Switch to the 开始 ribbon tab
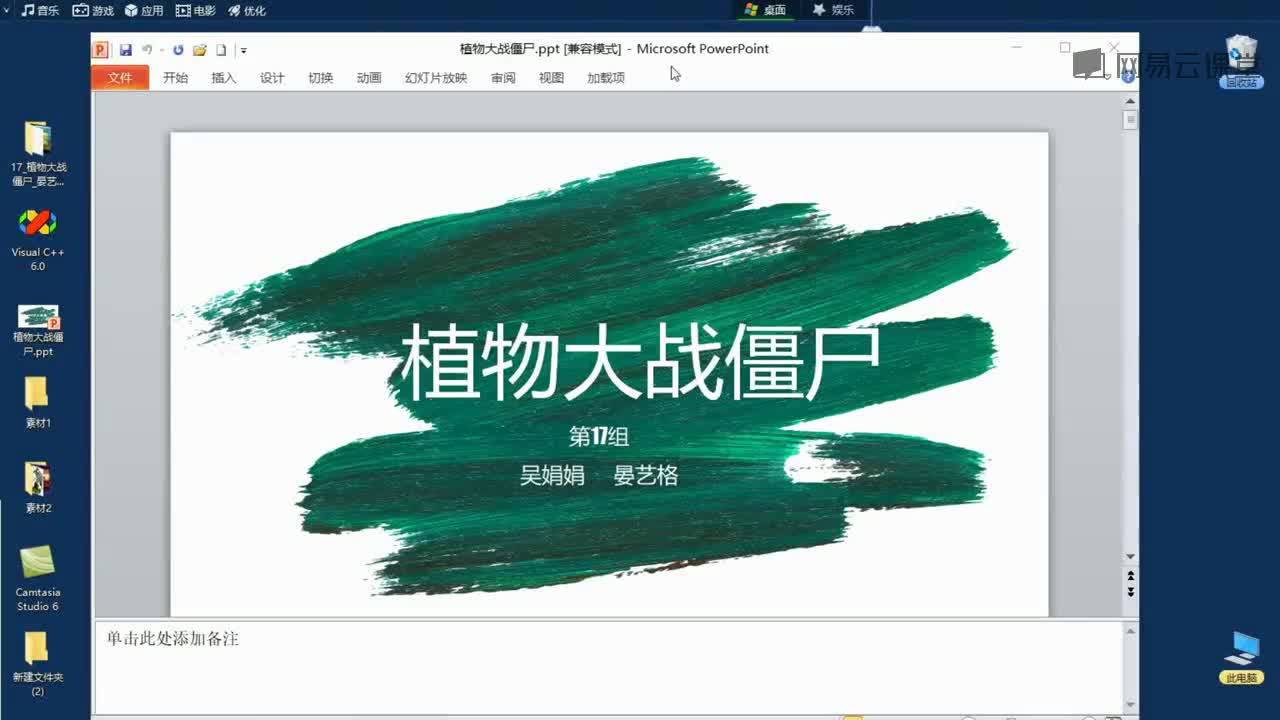This screenshot has width=1280, height=720. coord(175,78)
